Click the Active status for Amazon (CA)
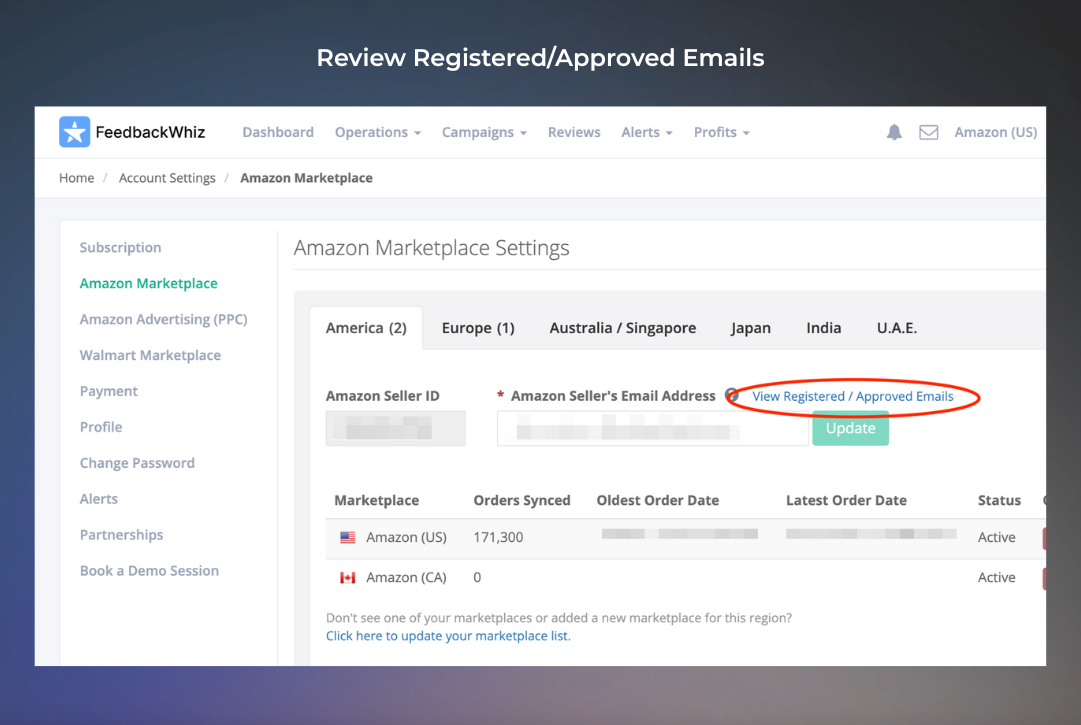Screen dimensions: 1081x725 click(x=996, y=578)
